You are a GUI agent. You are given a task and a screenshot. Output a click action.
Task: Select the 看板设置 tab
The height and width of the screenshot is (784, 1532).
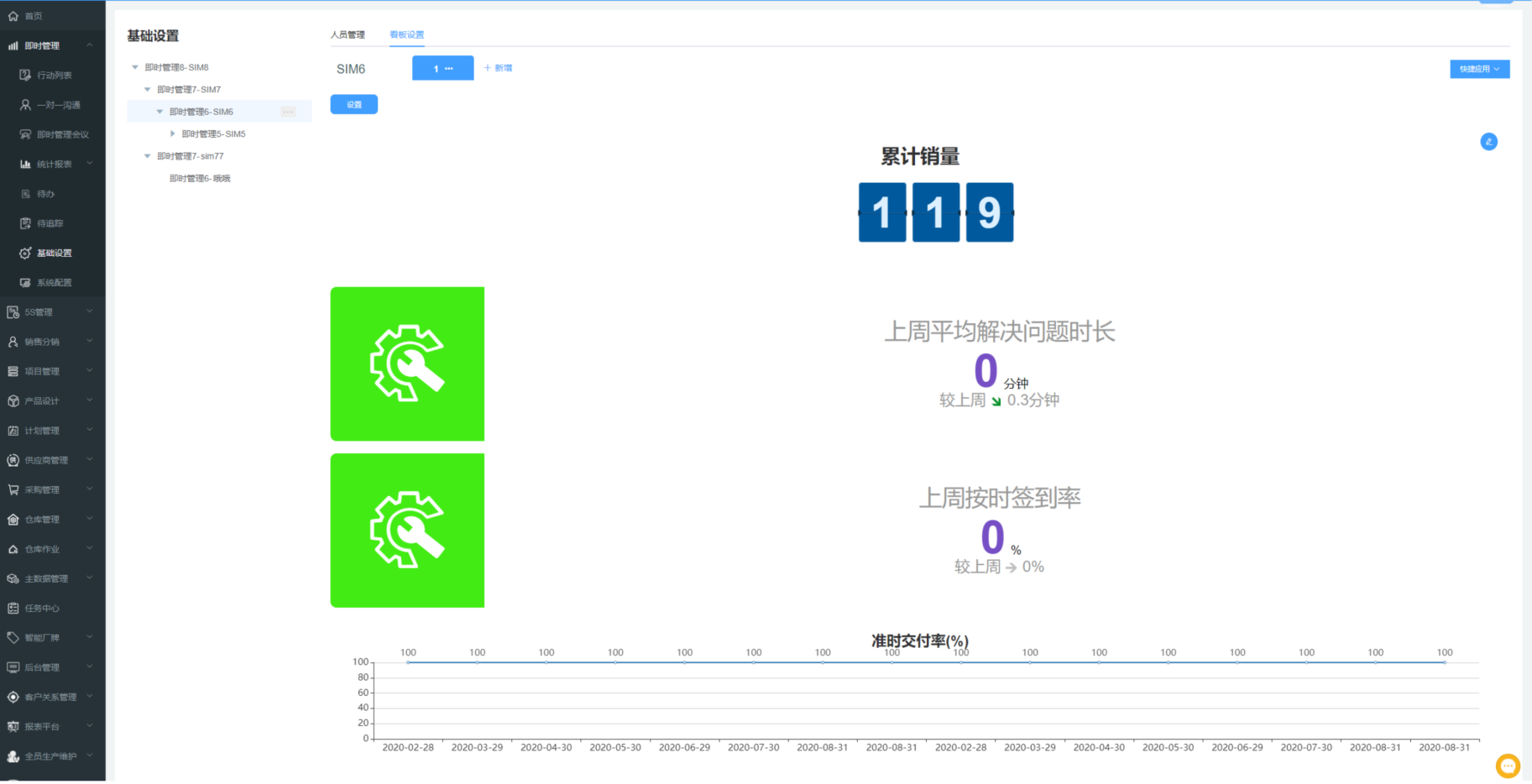(x=407, y=35)
